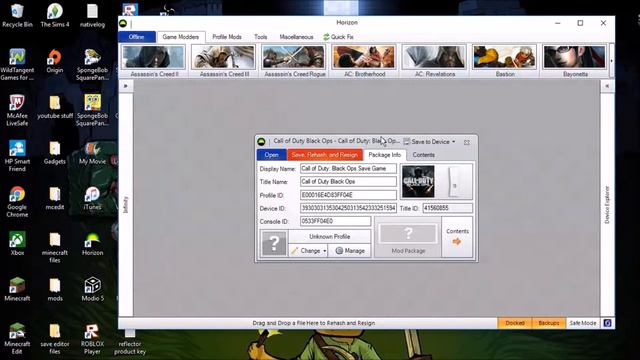Click Save, Rehash, and Resign button
Image resolution: width=640 pixels, height=360 pixels.
(x=324, y=155)
